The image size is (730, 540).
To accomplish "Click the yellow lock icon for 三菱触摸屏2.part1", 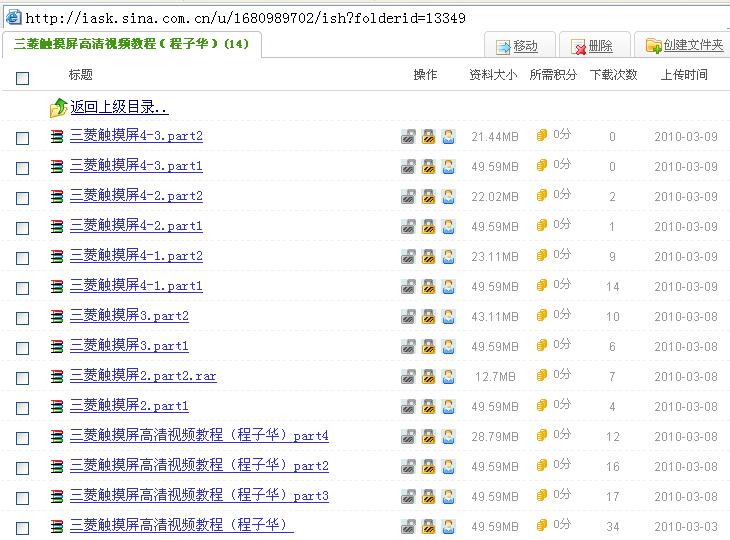I will 428,407.
